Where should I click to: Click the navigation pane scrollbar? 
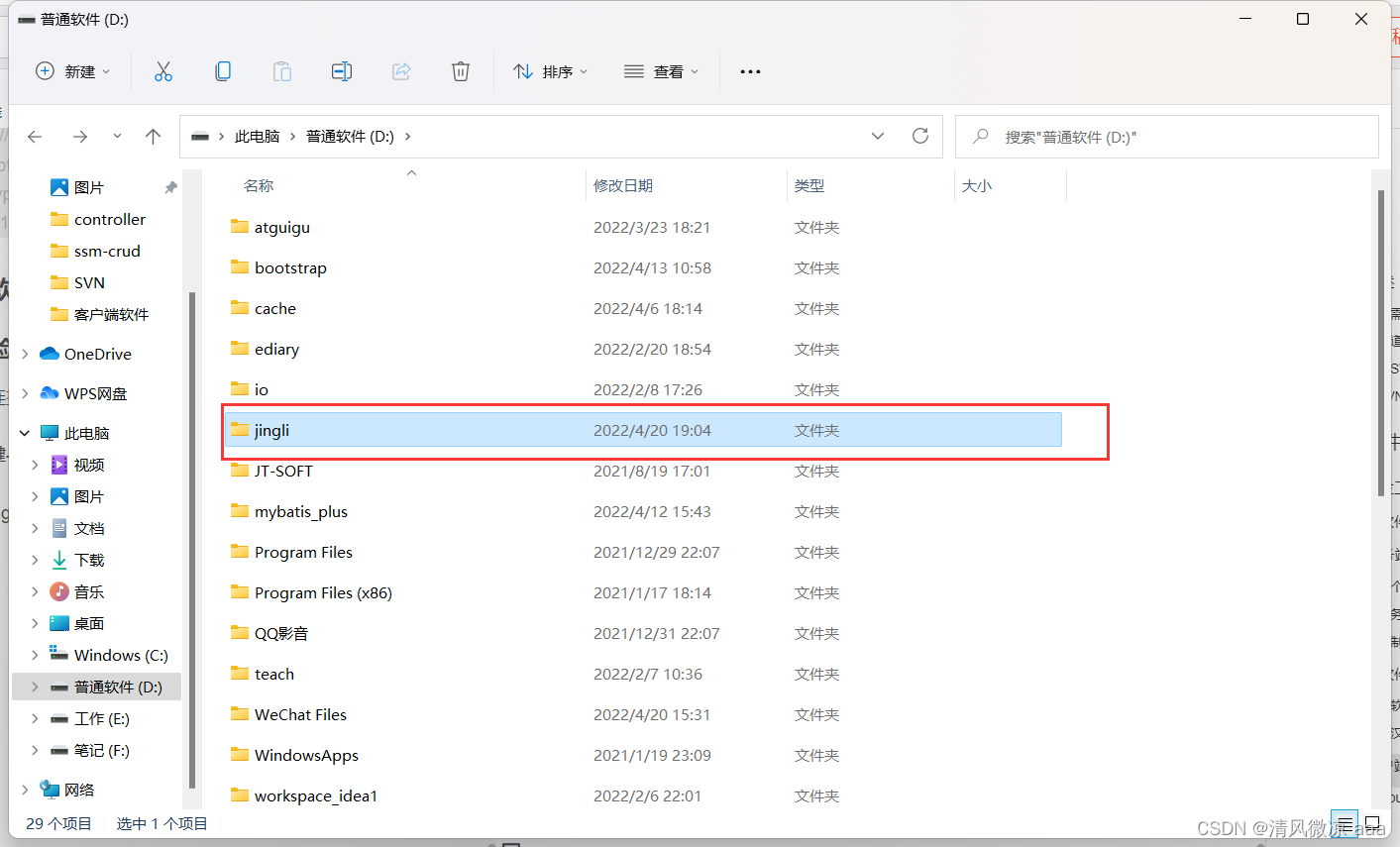[191, 540]
